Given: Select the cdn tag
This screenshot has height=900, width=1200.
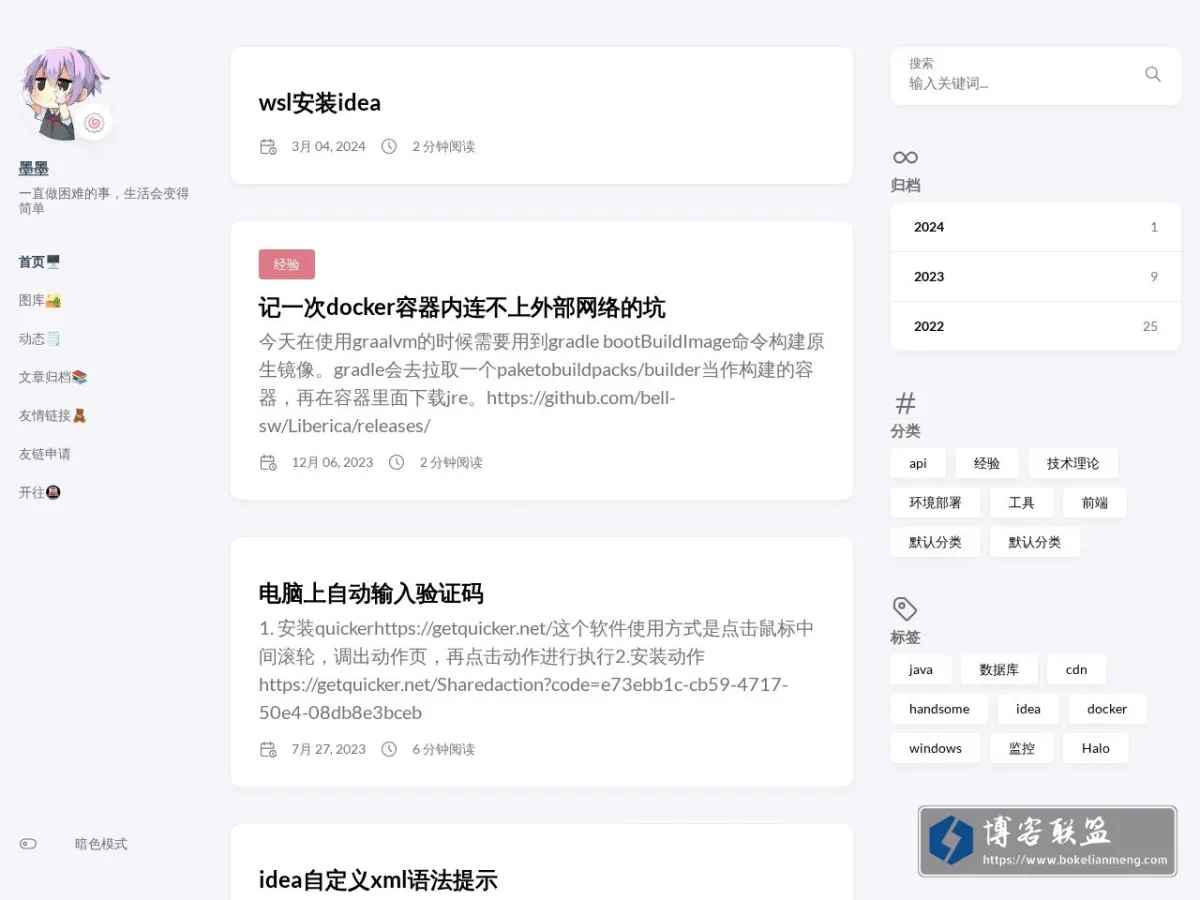Looking at the screenshot, I should click(1076, 670).
